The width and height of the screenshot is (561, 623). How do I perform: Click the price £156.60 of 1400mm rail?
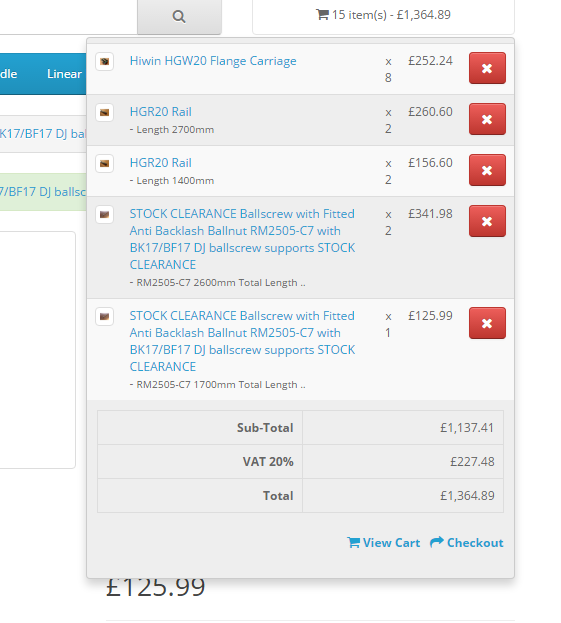click(x=430, y=163)
